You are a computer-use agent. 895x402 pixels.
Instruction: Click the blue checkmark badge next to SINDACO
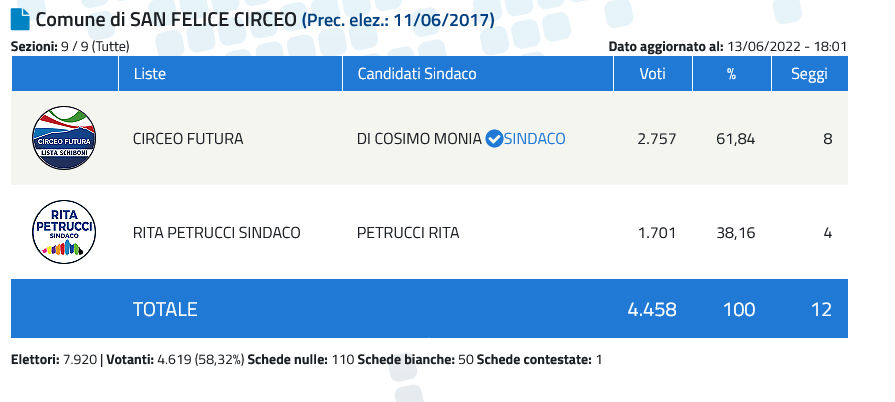coord(494,139)
